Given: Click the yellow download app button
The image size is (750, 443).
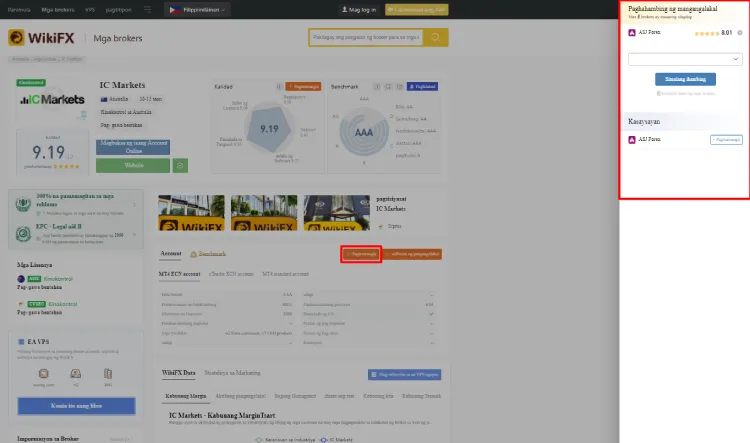Looking at the screenshot, I should [x=417, y=10].
